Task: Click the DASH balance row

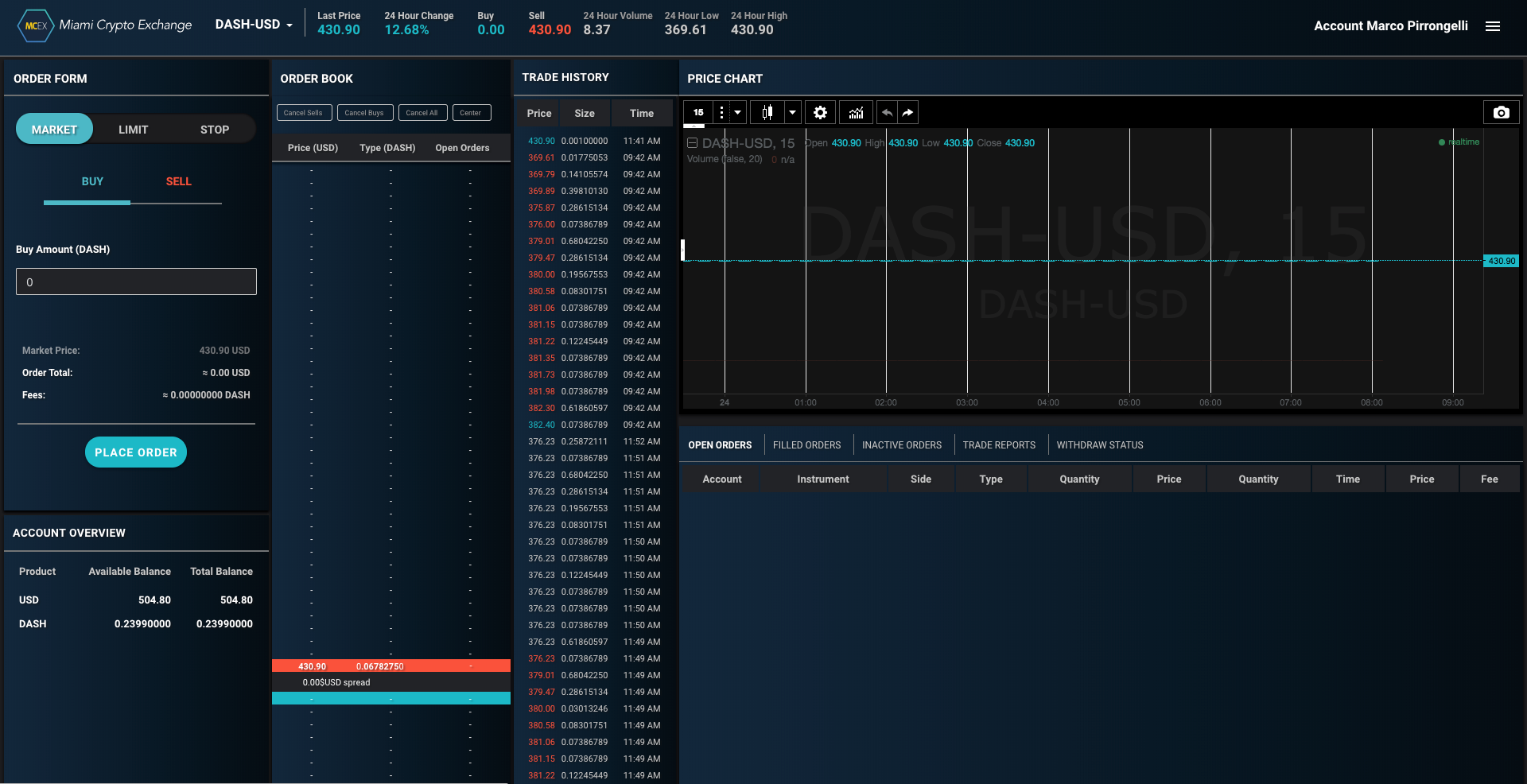Action: [x=136, y=624]
